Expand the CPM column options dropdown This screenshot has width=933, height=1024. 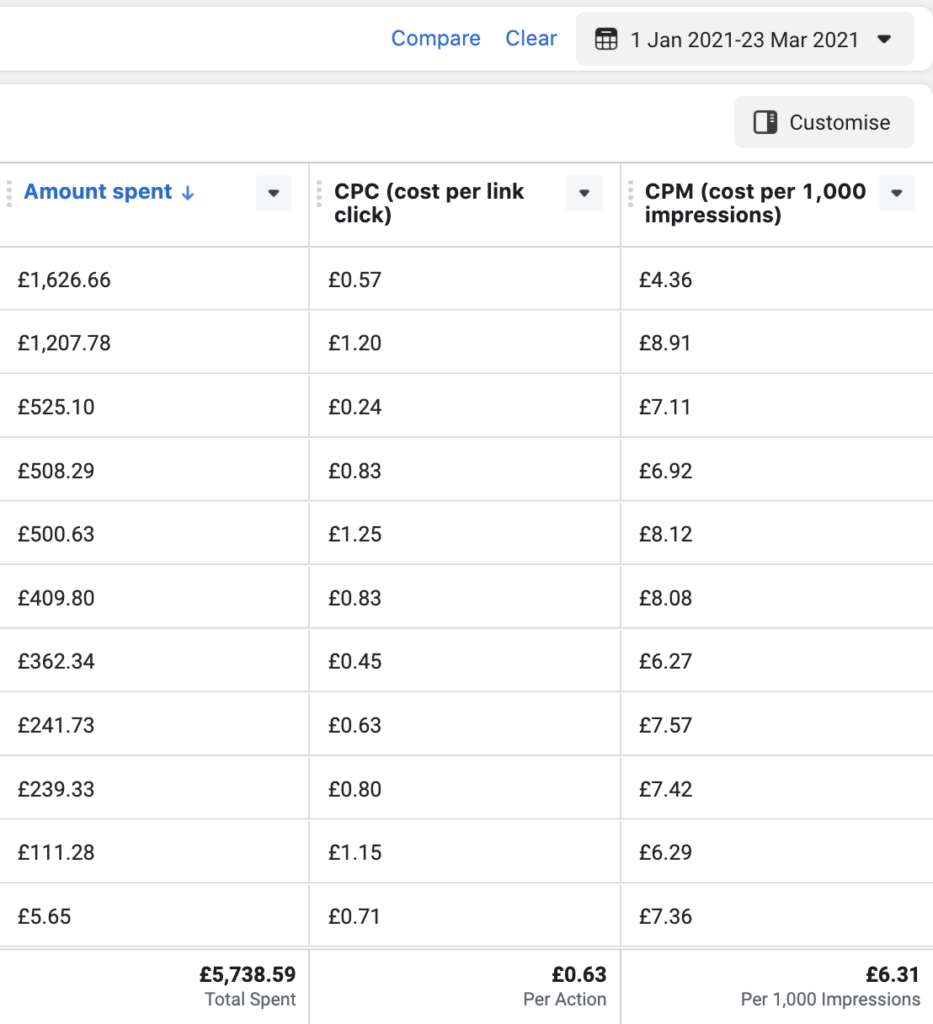coord(896,193)
